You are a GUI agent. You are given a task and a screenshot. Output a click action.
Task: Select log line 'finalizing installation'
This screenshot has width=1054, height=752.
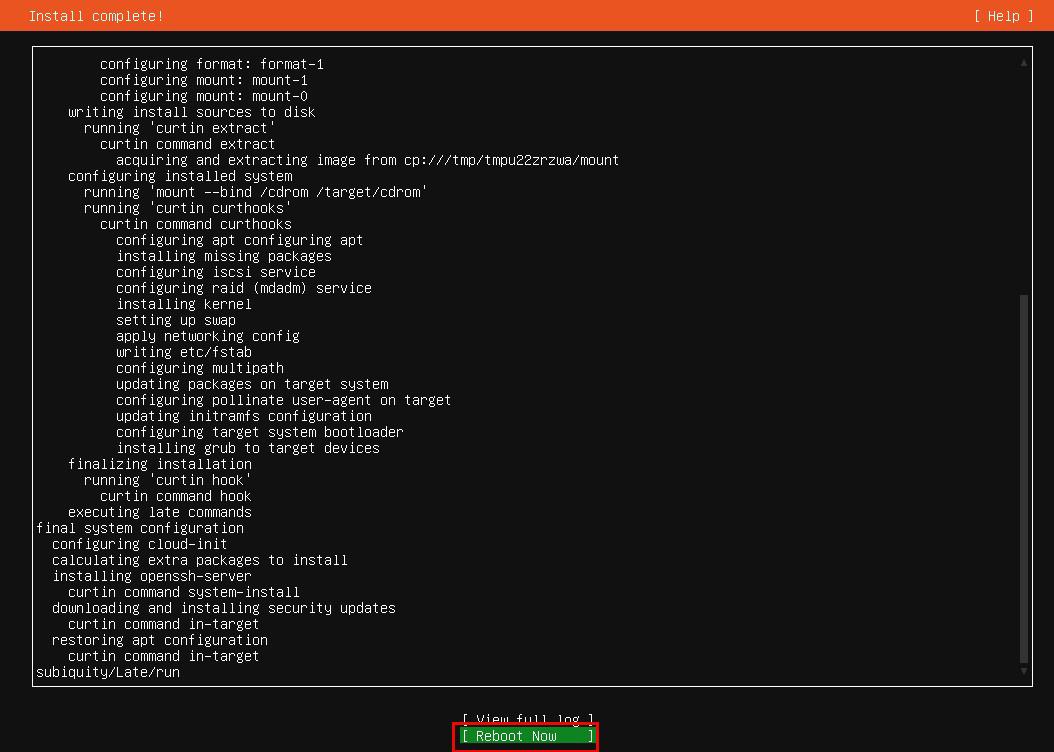coord(160,464)
